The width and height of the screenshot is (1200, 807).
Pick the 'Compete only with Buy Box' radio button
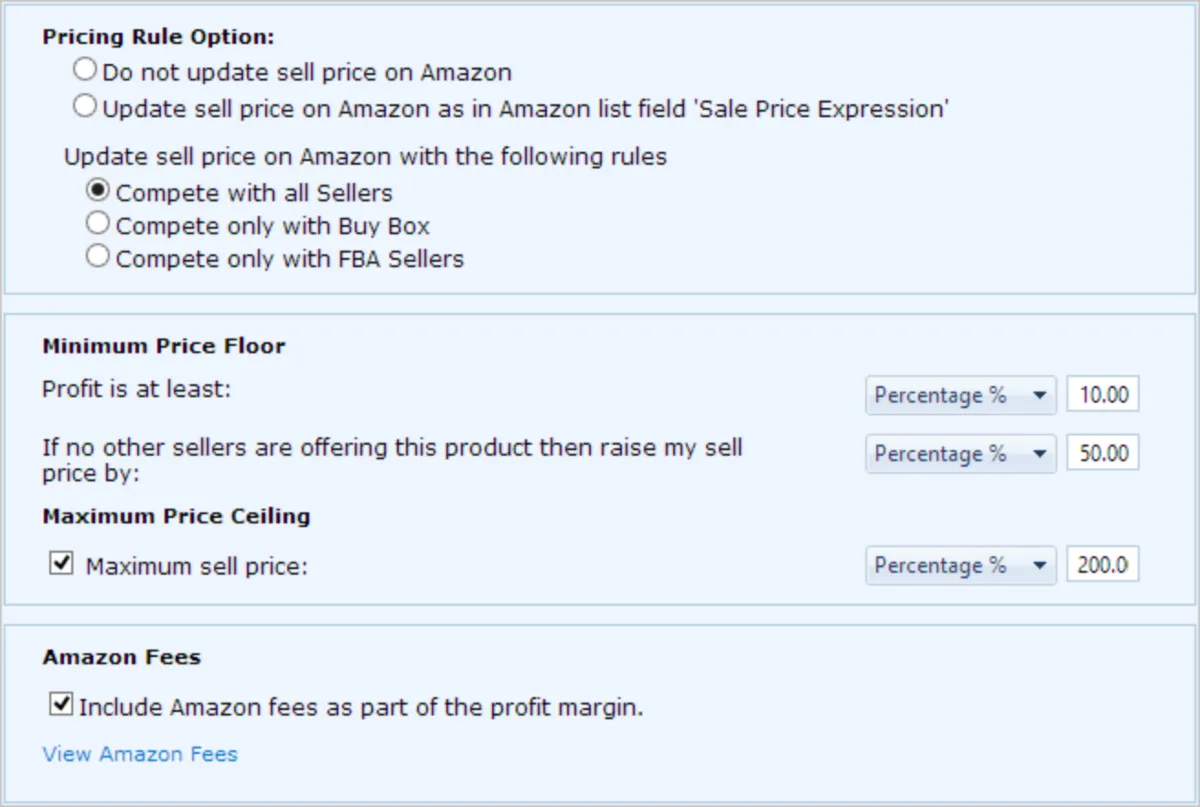click(x=98, y=223)
